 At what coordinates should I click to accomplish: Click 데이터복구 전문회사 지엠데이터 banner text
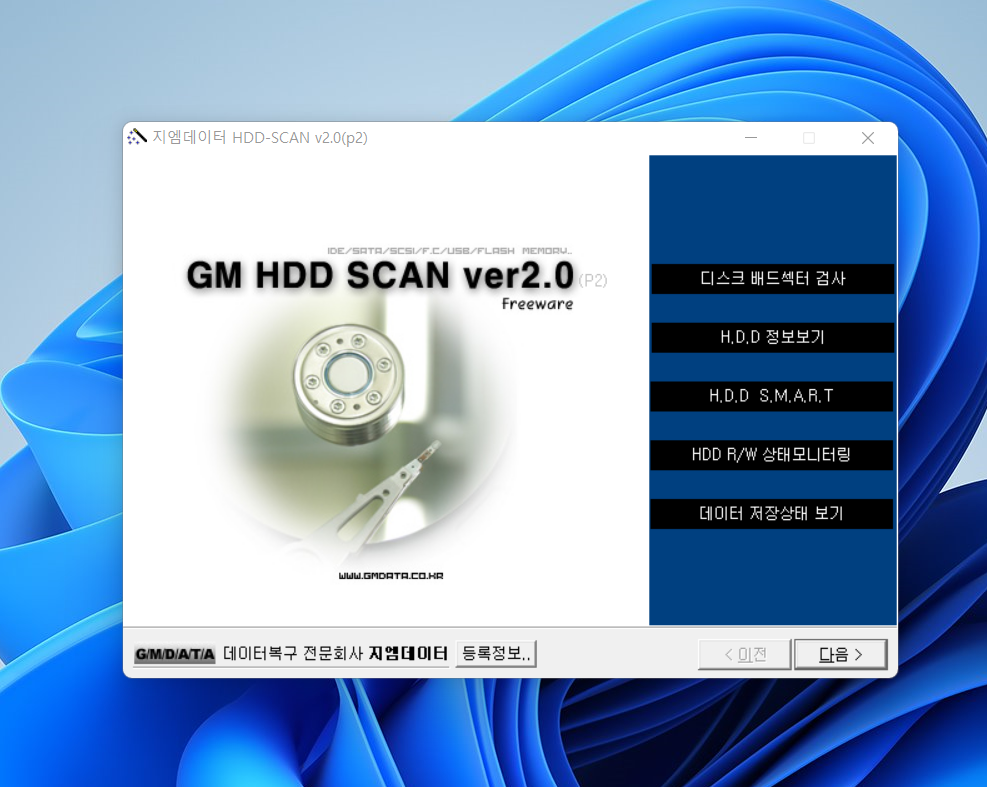335,654
